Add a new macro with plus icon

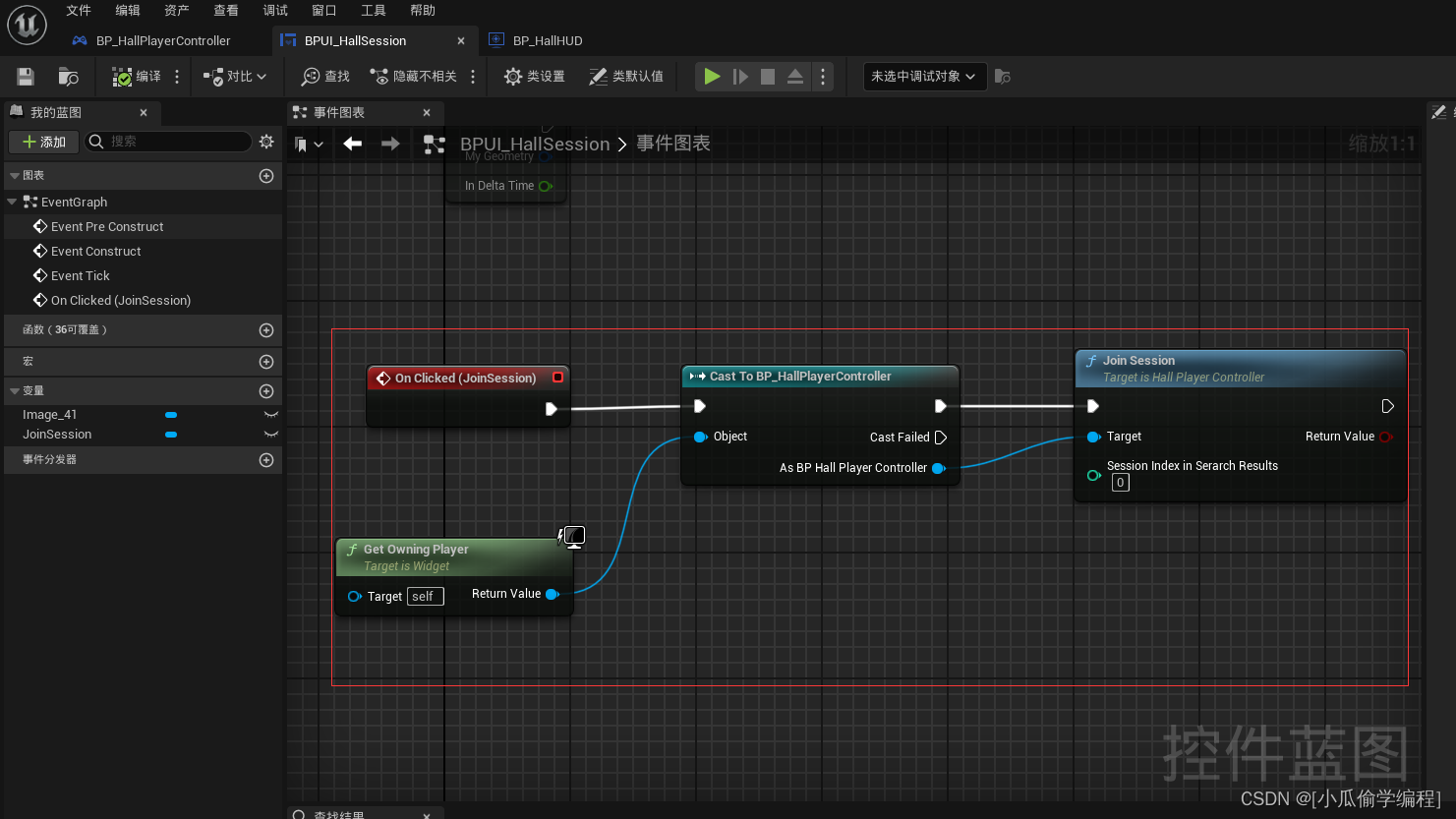tap(265, 362)
